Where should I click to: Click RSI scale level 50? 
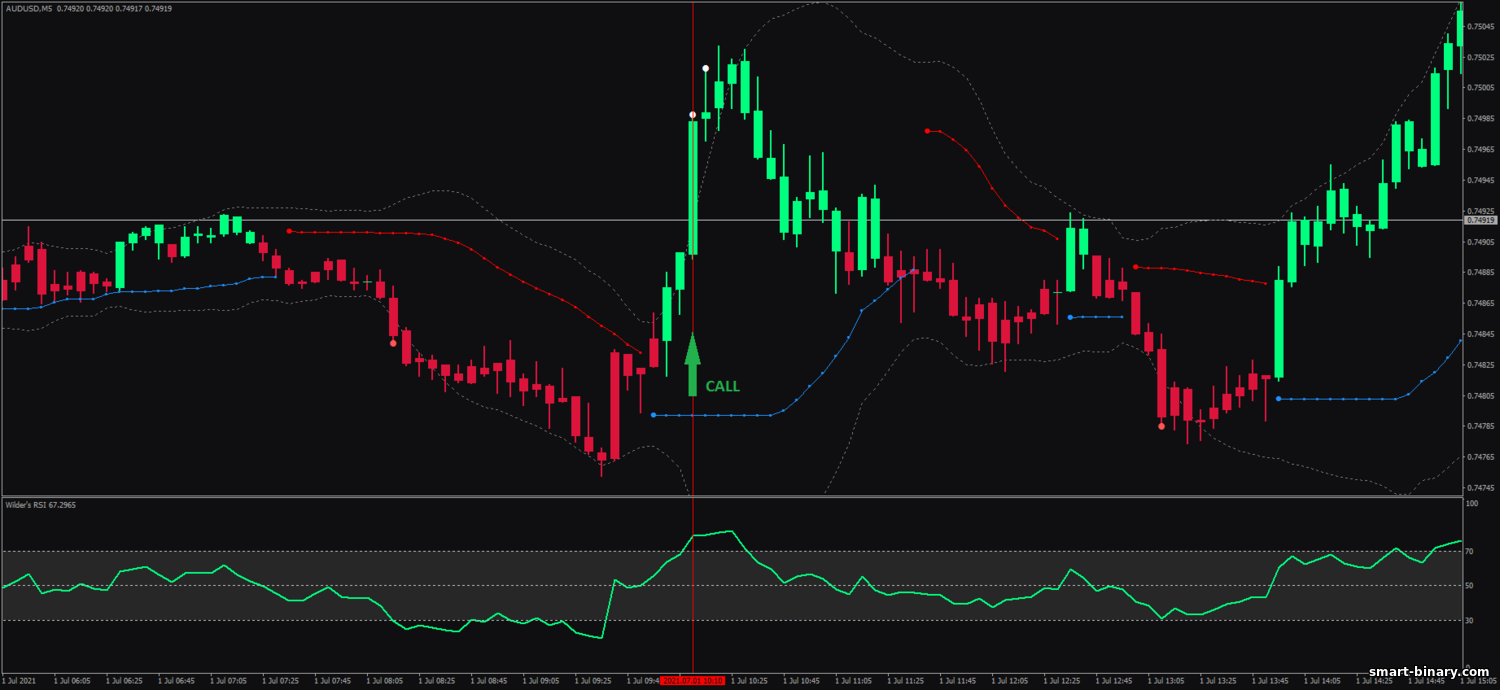(x=1470, y=586)
